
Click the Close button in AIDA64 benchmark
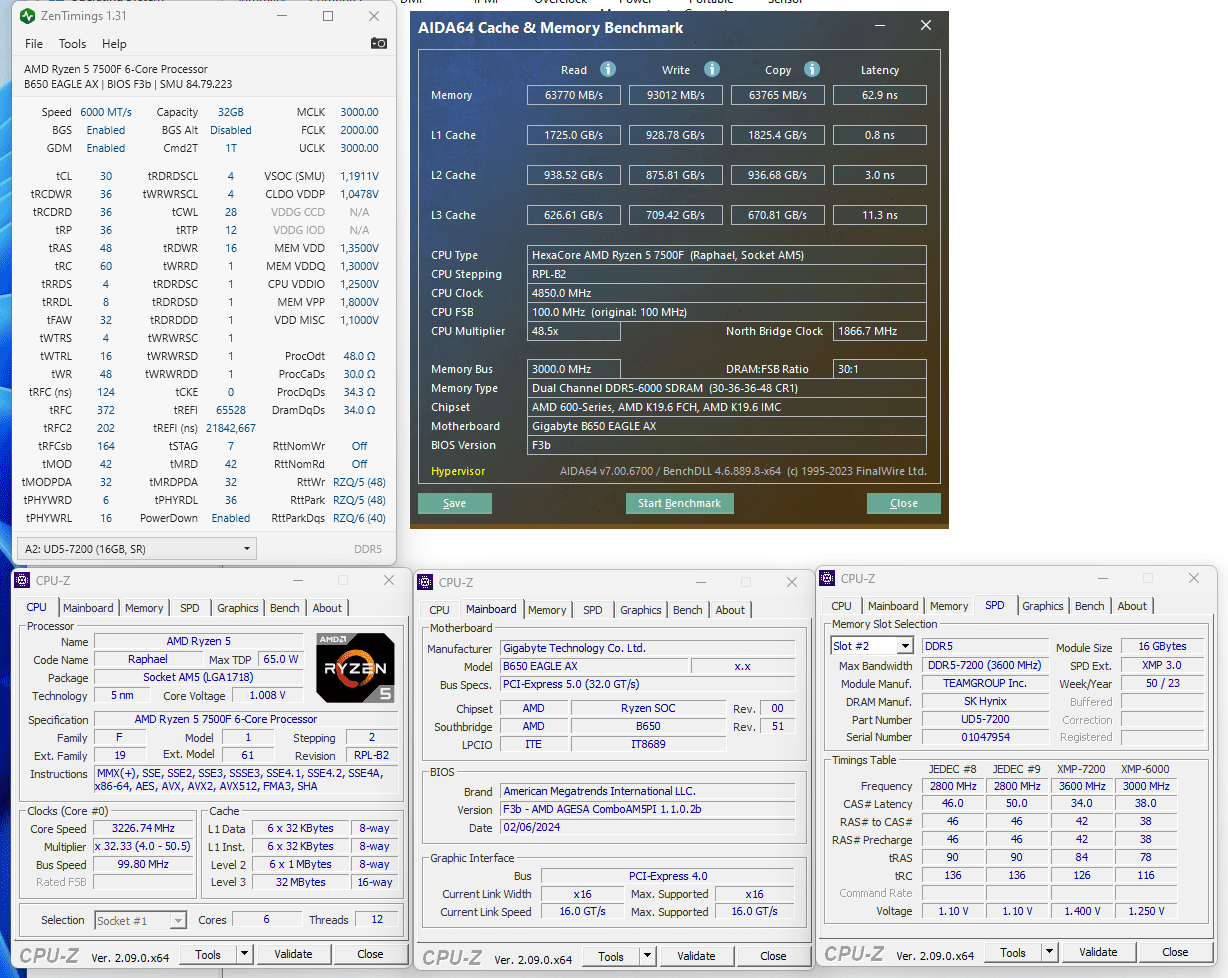point(904,503)
